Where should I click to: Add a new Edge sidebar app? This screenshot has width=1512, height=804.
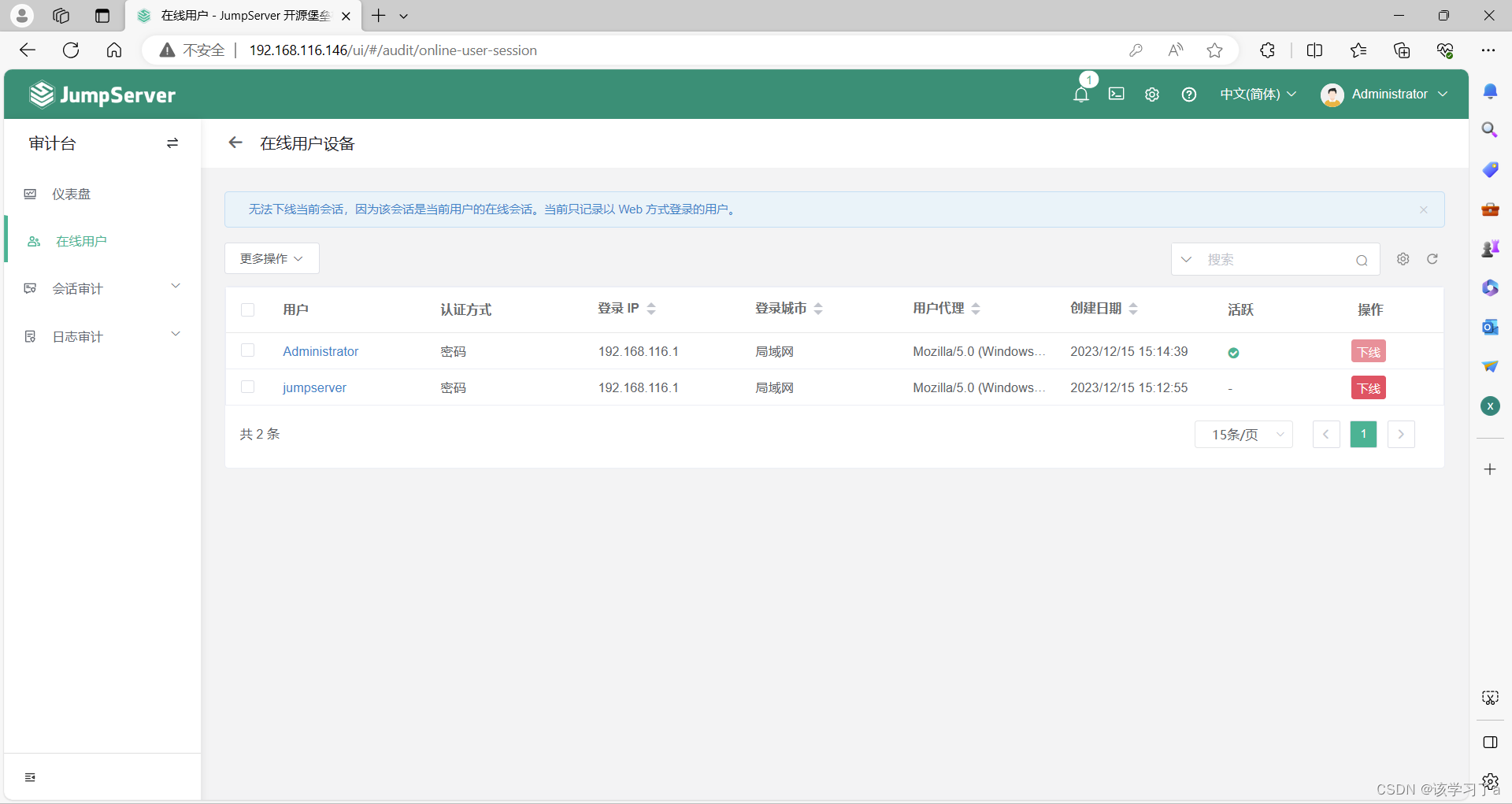click(1490, 469)
